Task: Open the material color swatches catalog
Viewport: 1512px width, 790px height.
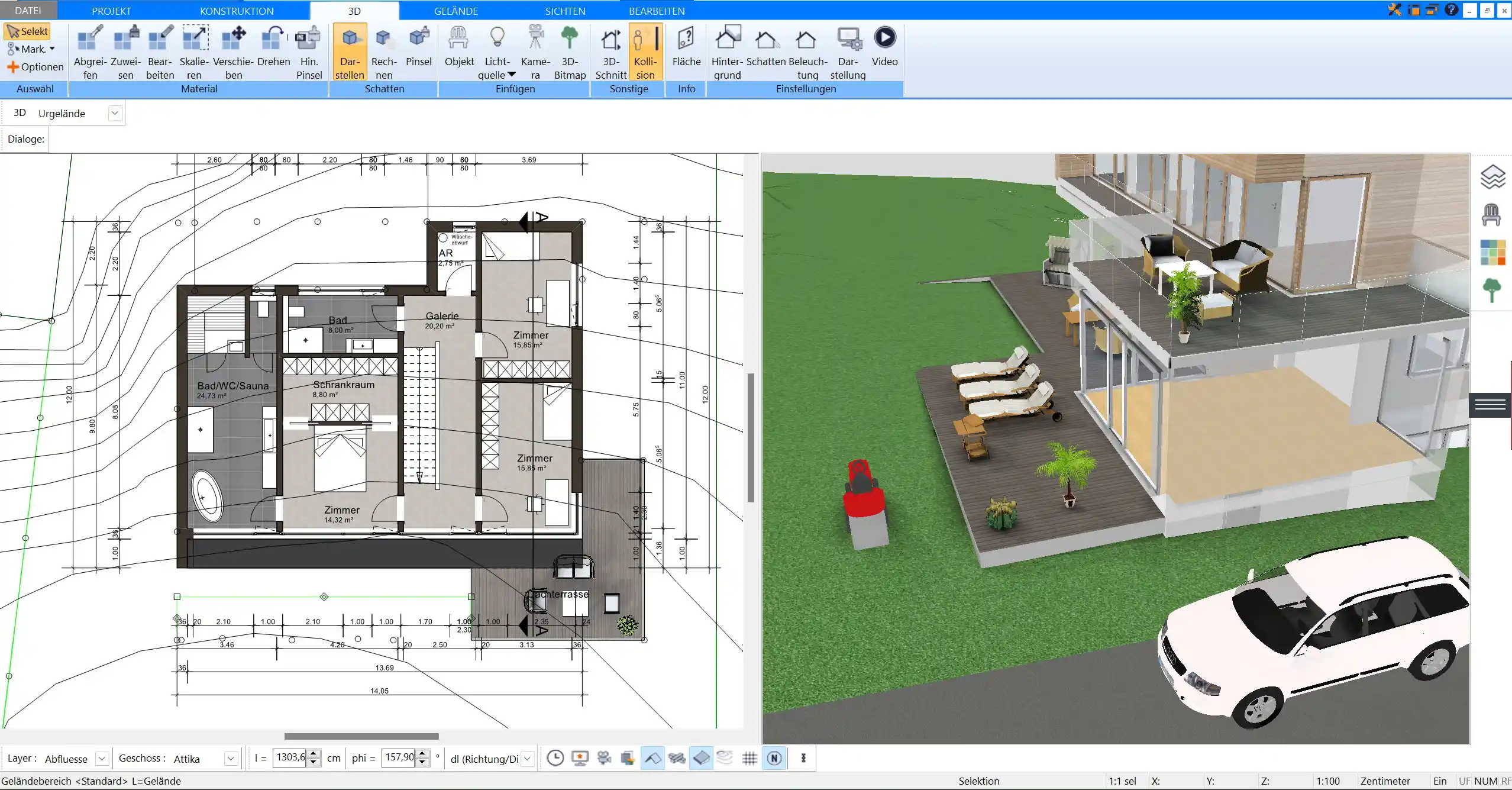Action: tap(1492, 253)
